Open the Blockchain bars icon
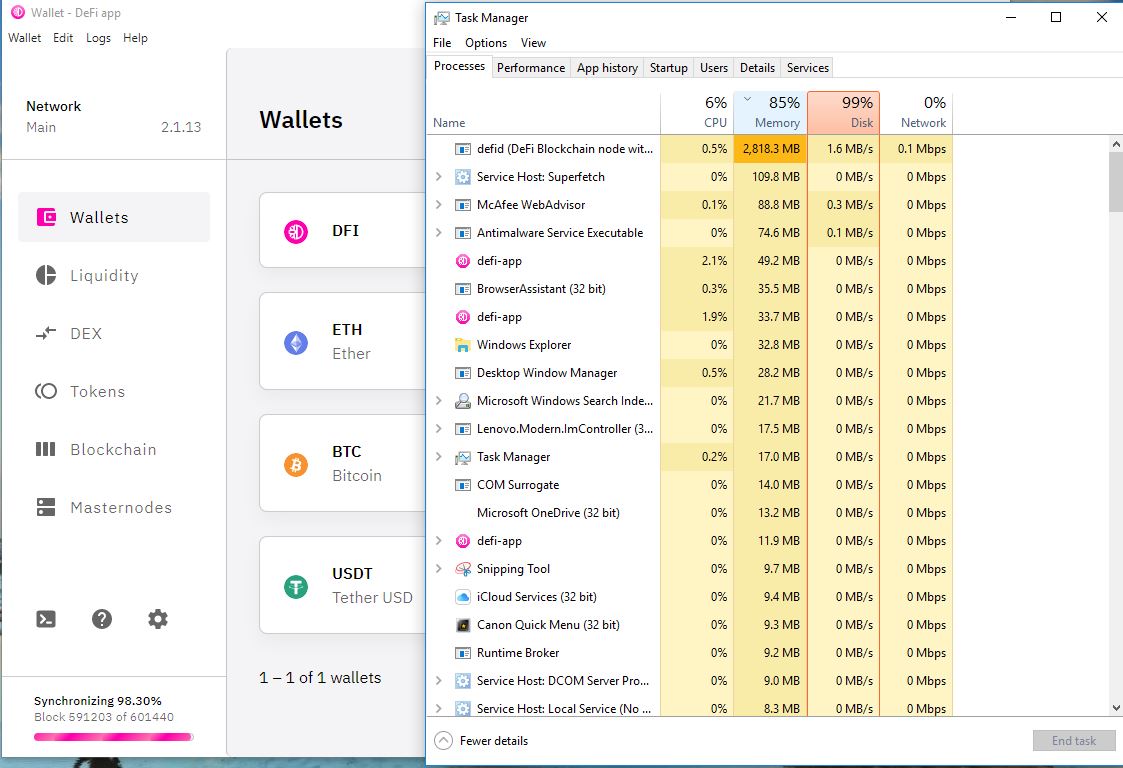The width and height of the screenshot is (1123, 768). pos(46,449)
